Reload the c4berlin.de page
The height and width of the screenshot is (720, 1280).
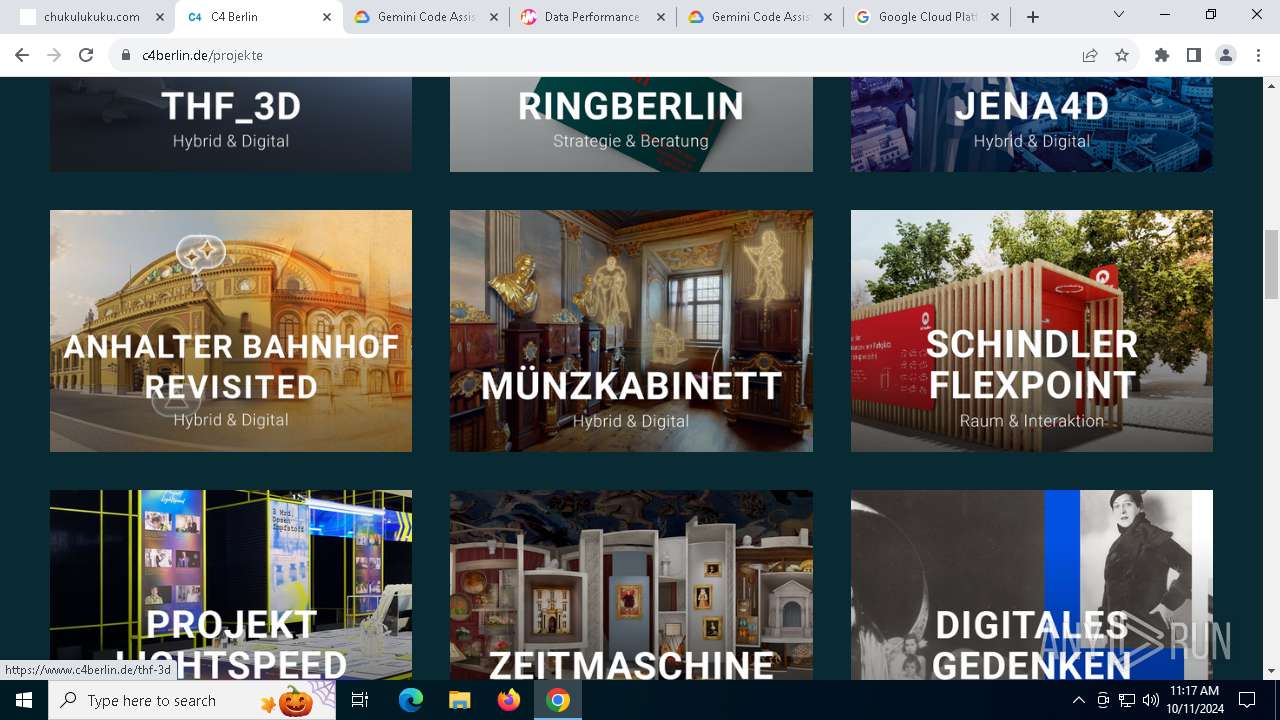86,56
